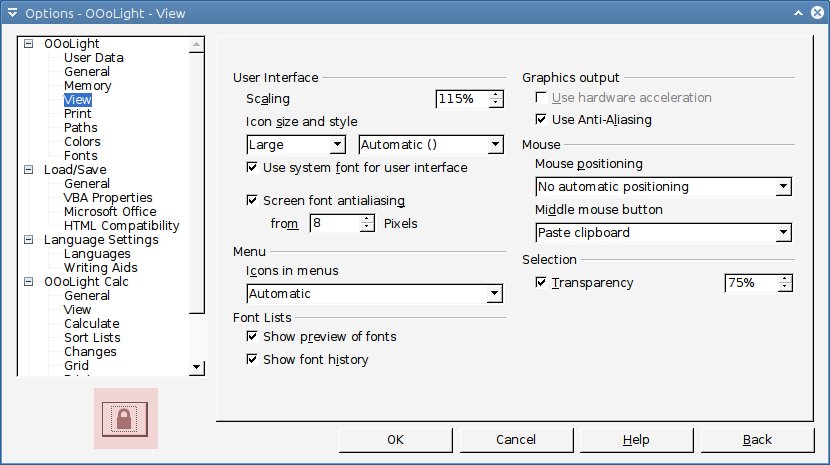The width and height of the screenshot is (830, 465).
Task: Toggle selection Transparency checkbox
Action: pyautogui.click(x=541, y=282)
